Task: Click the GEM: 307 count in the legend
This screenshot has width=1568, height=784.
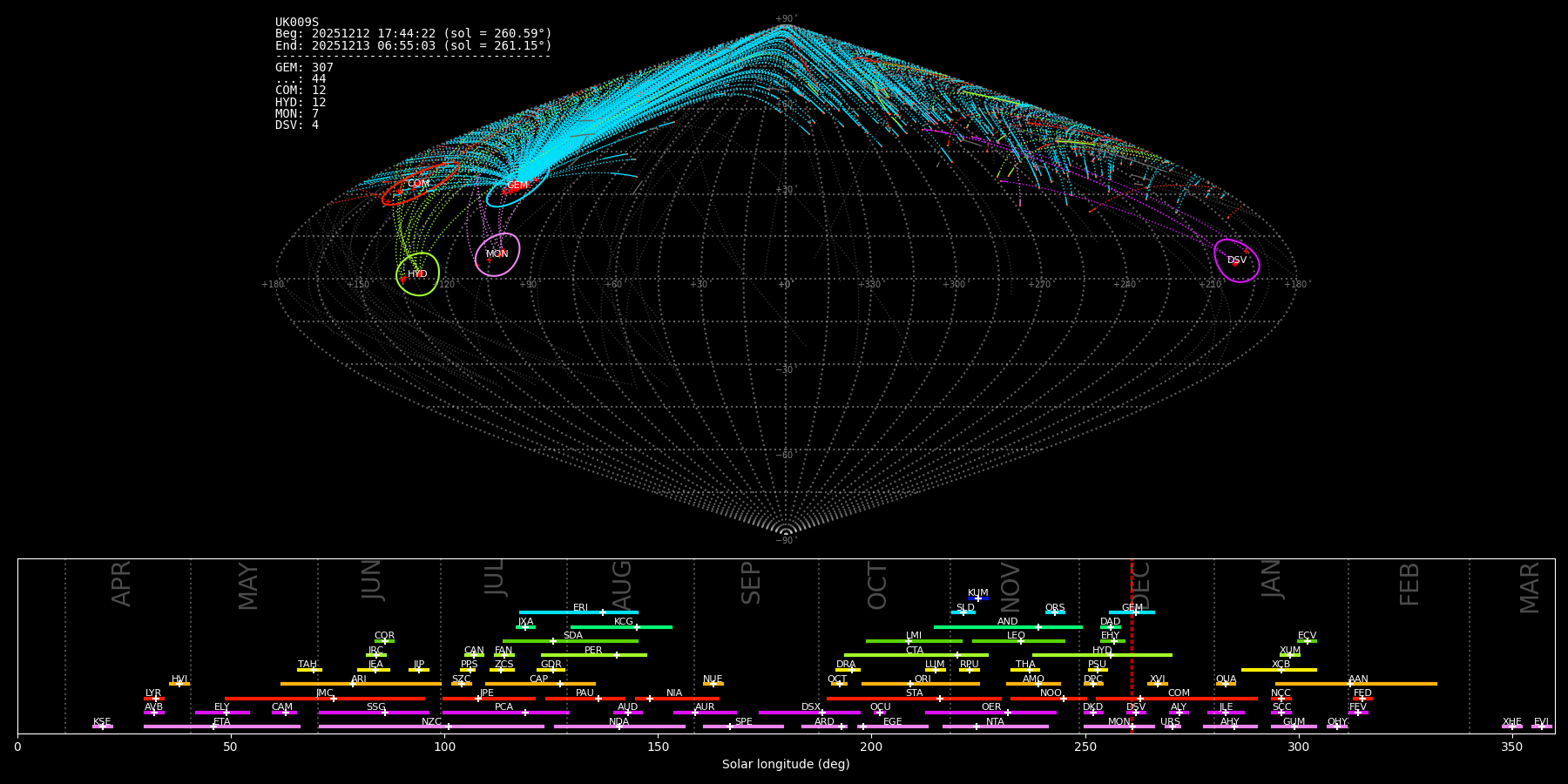Action: 304,68
